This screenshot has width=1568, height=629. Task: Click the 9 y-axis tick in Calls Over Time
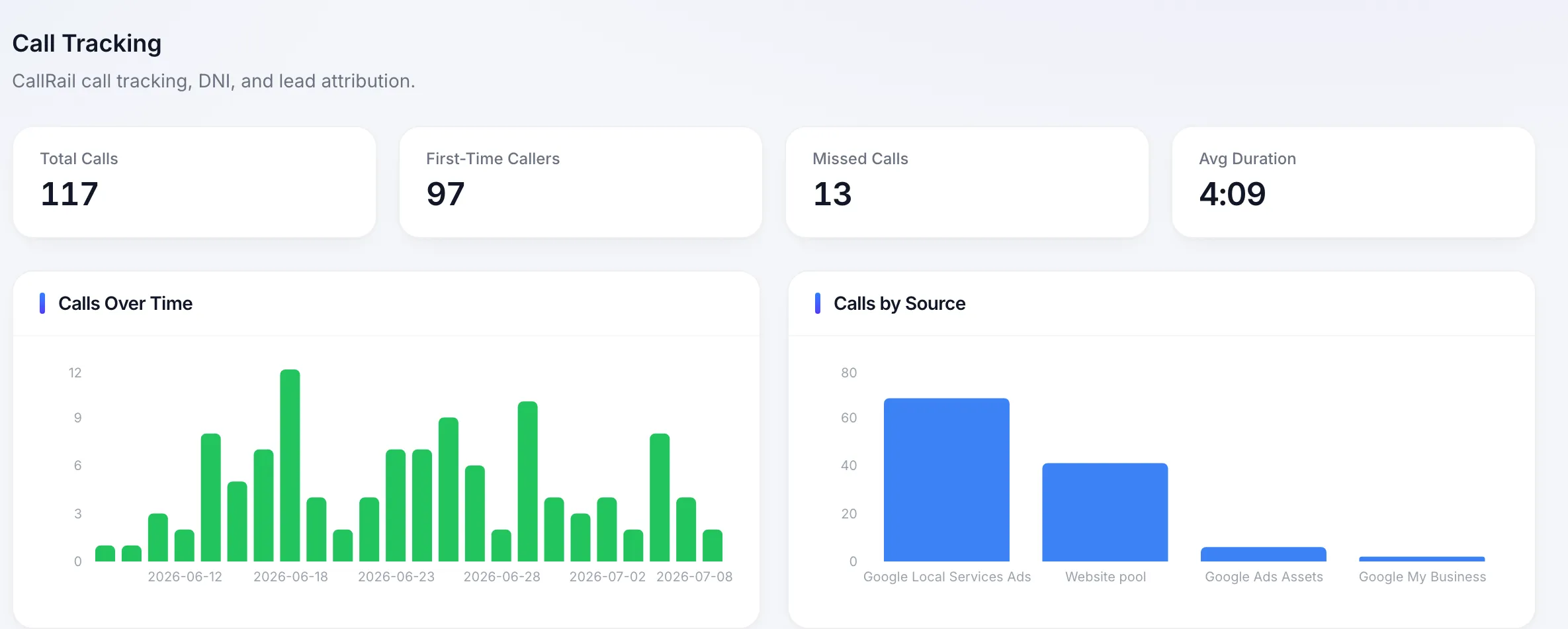(x=78, y=418)
